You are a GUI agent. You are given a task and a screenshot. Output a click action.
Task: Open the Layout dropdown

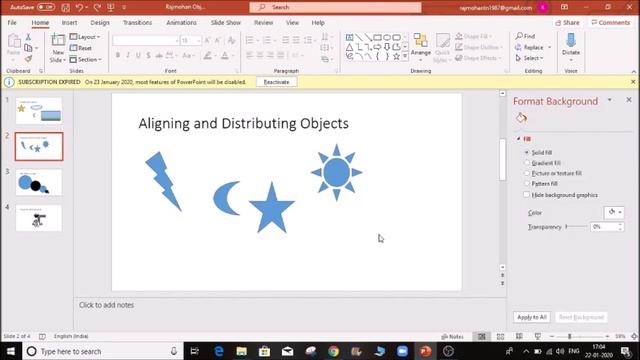pyautogui.click(x=85, y=37)
